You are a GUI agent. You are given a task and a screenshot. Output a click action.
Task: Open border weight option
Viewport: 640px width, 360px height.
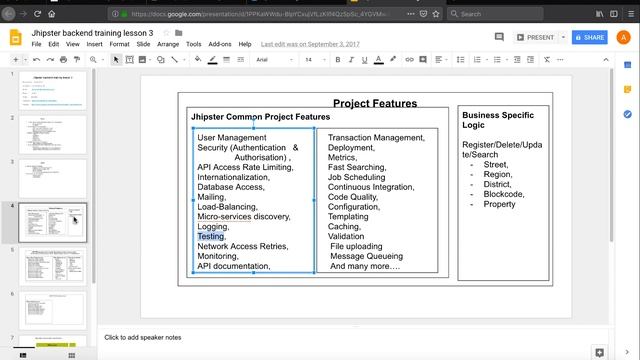pos(226,60)
